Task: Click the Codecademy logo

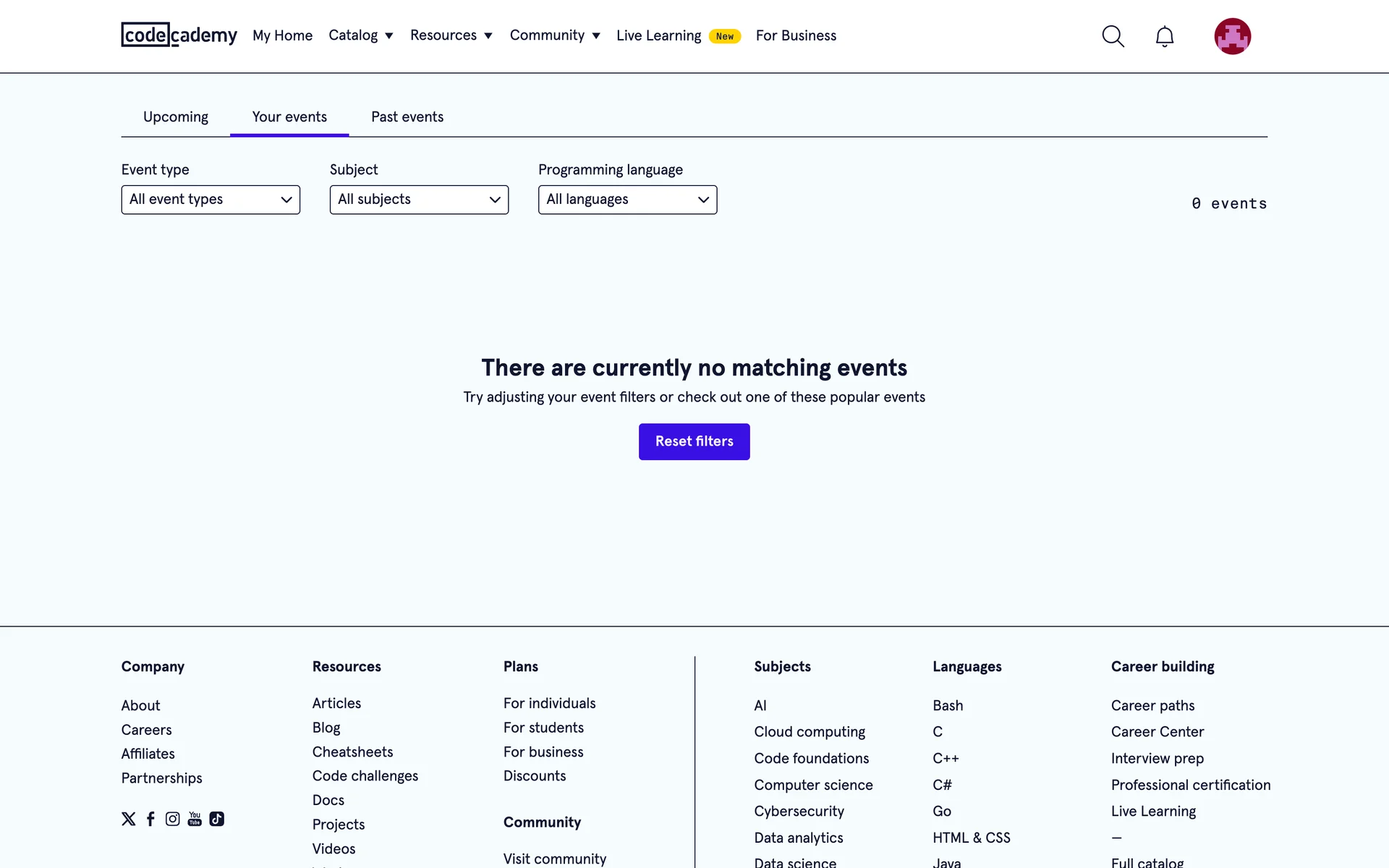Action: pyautogui.click(x=179, y=35)
